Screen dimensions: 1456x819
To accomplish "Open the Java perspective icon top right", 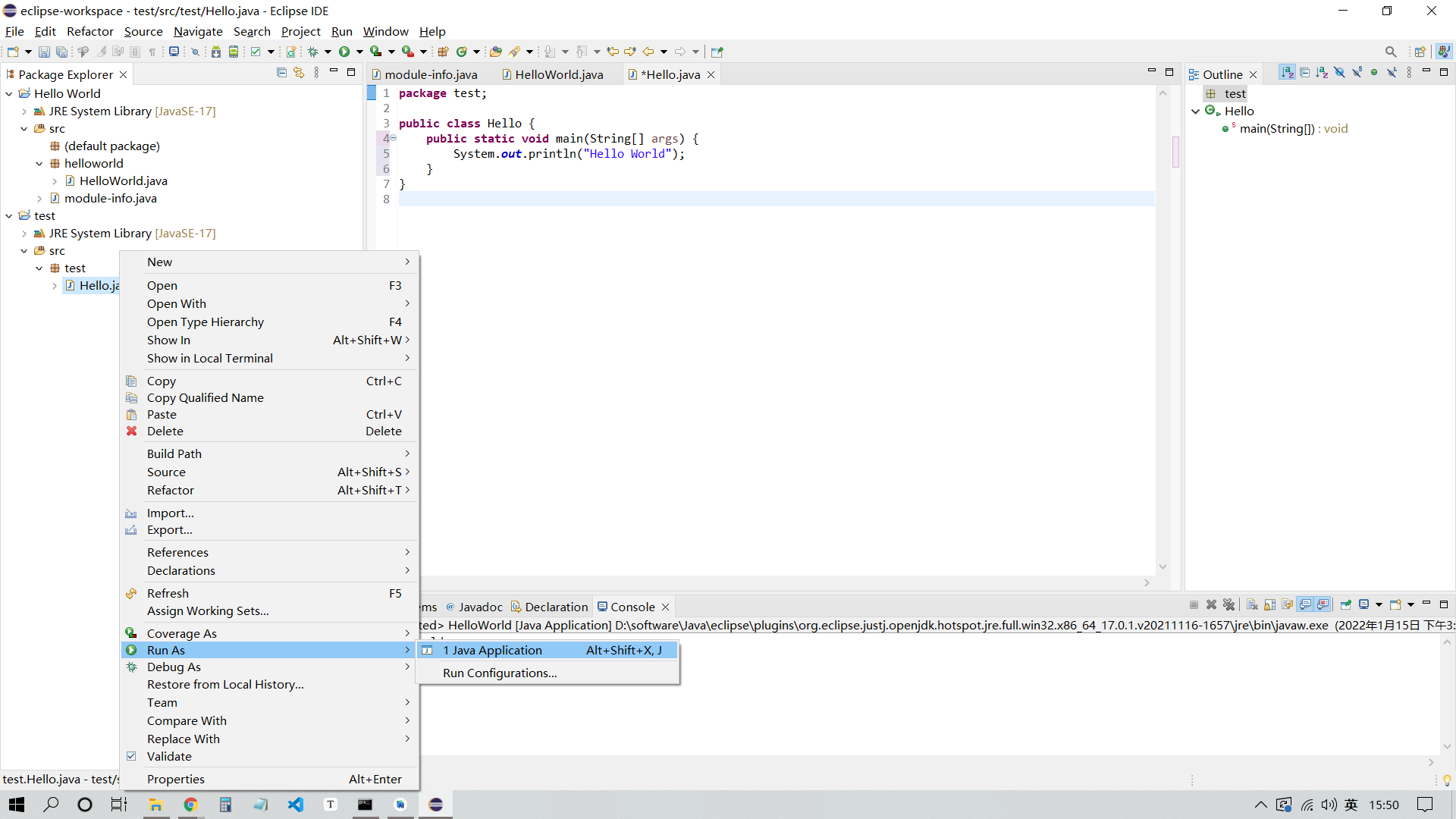I will tap(1445, 52).
